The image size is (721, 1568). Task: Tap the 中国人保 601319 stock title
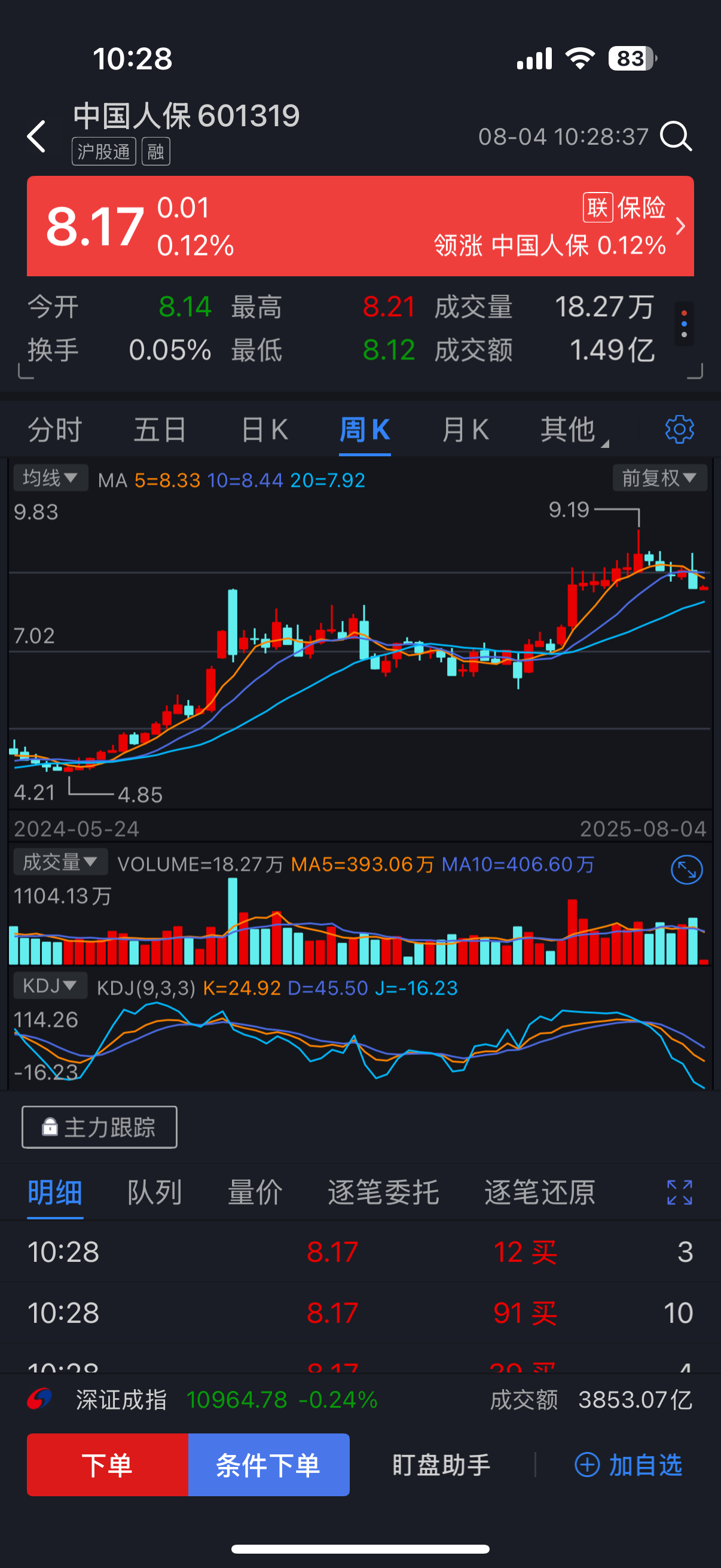point(186,115)
